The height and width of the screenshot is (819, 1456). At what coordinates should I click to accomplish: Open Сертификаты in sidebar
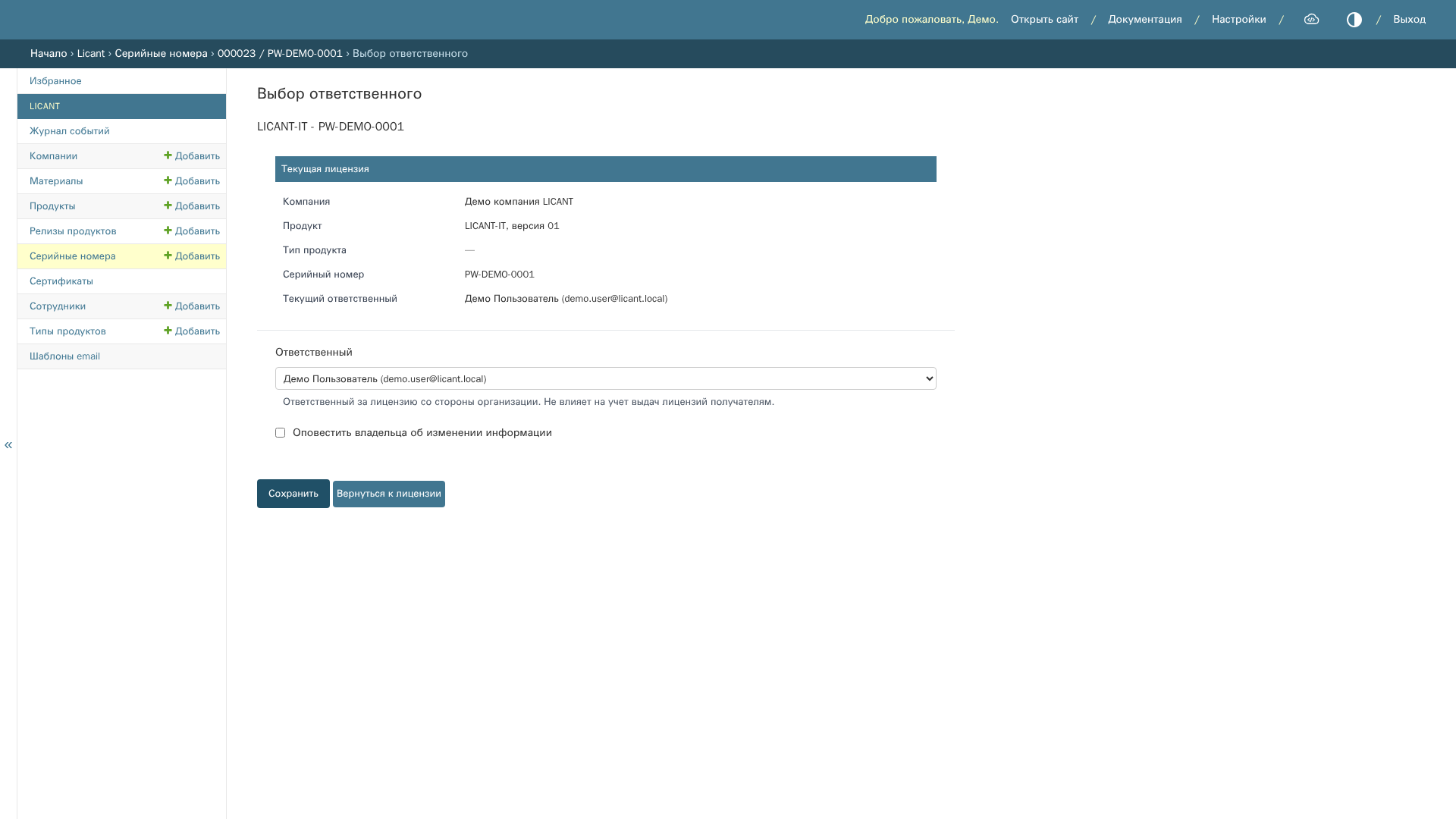click(x=61, y=281)
